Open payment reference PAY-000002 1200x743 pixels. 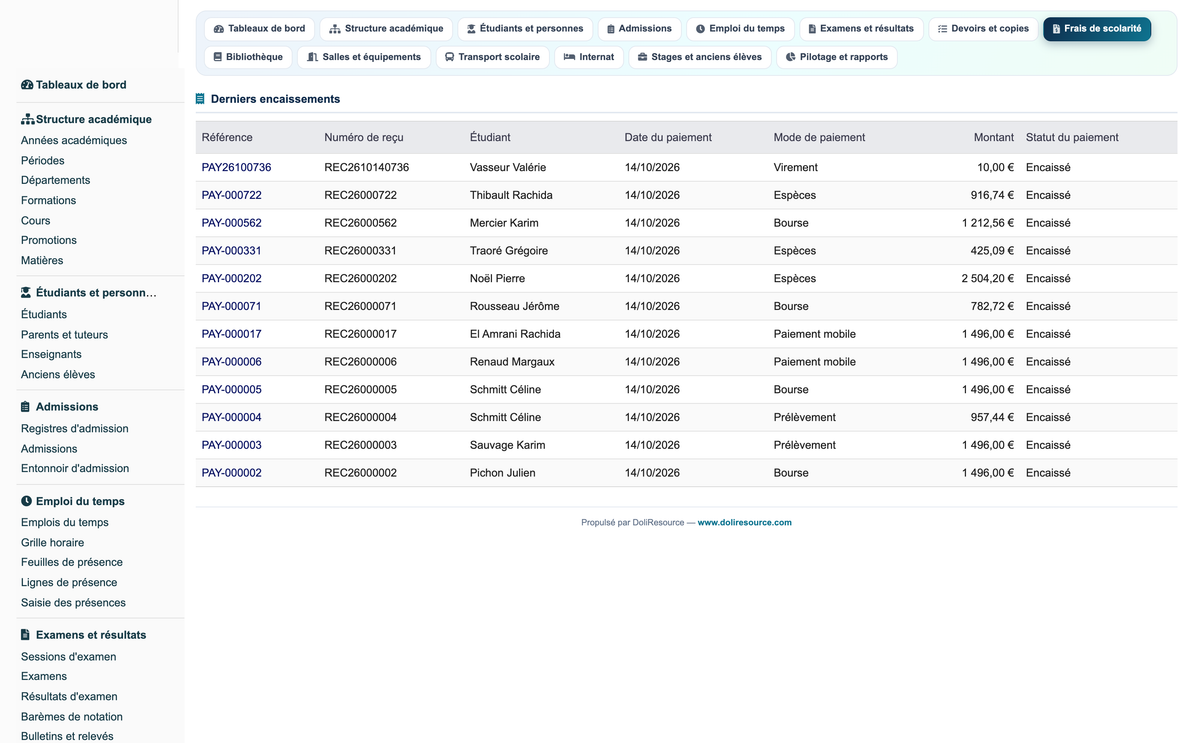tap(232, 473)
